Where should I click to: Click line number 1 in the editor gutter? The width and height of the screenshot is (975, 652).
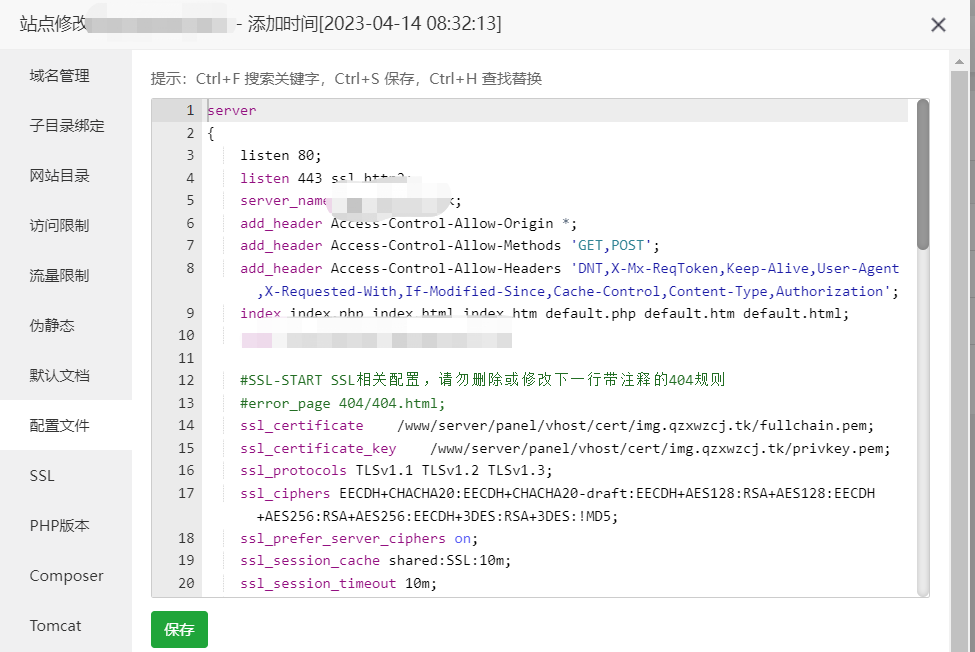point(189,111)
